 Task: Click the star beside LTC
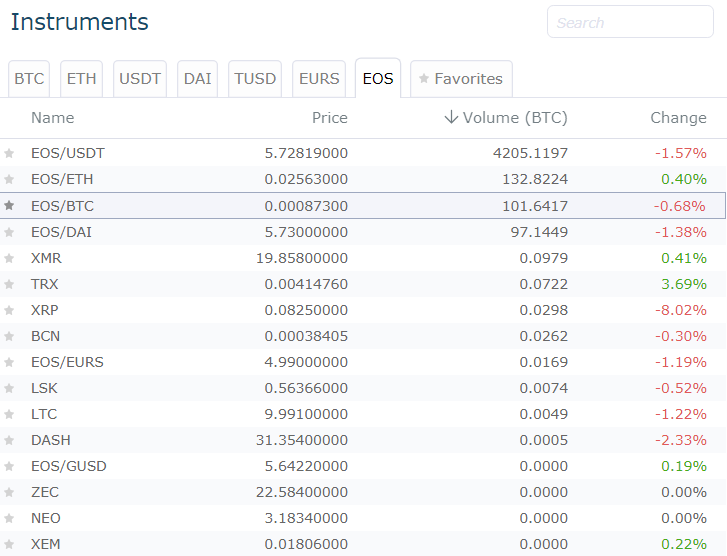click(x=9, y=414)
